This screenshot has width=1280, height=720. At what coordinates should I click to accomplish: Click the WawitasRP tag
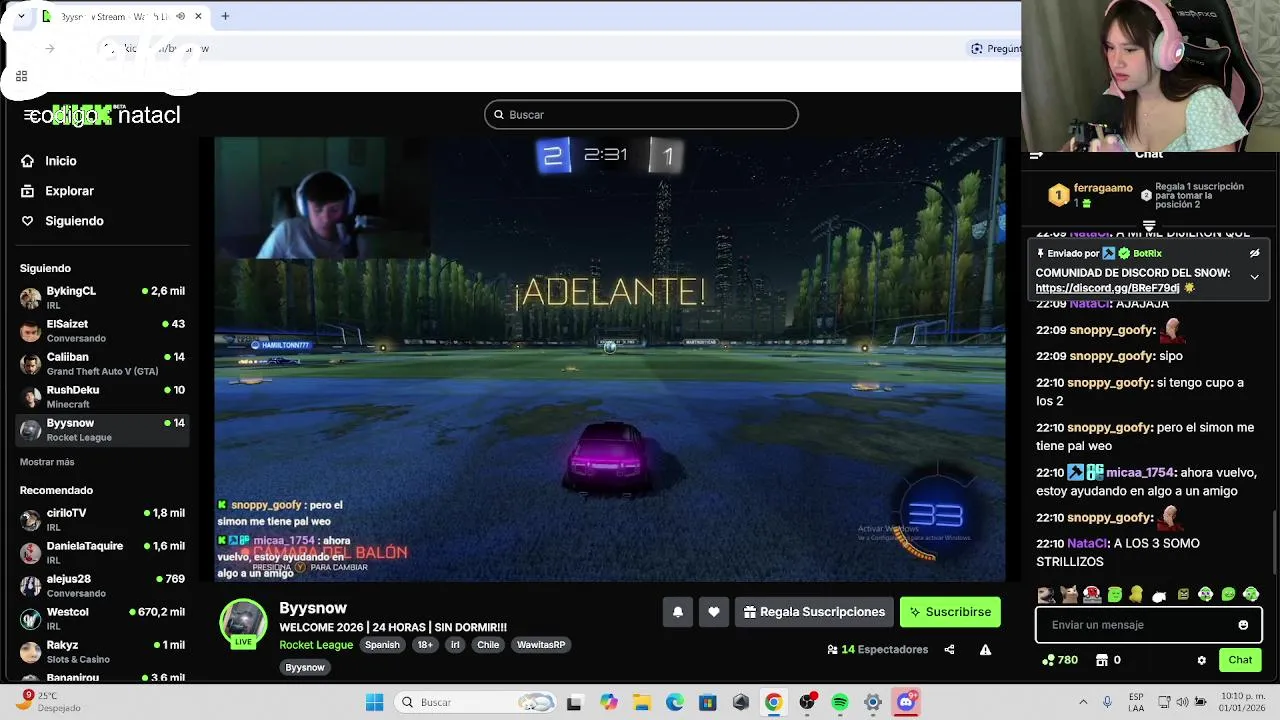[541, 645]
